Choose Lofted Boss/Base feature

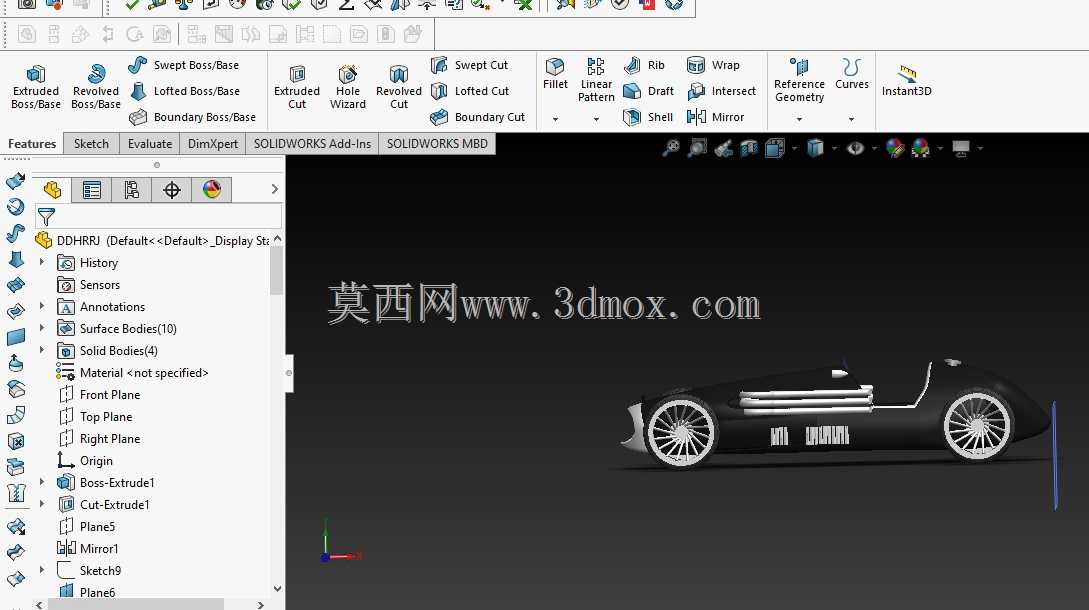point(185,91)
